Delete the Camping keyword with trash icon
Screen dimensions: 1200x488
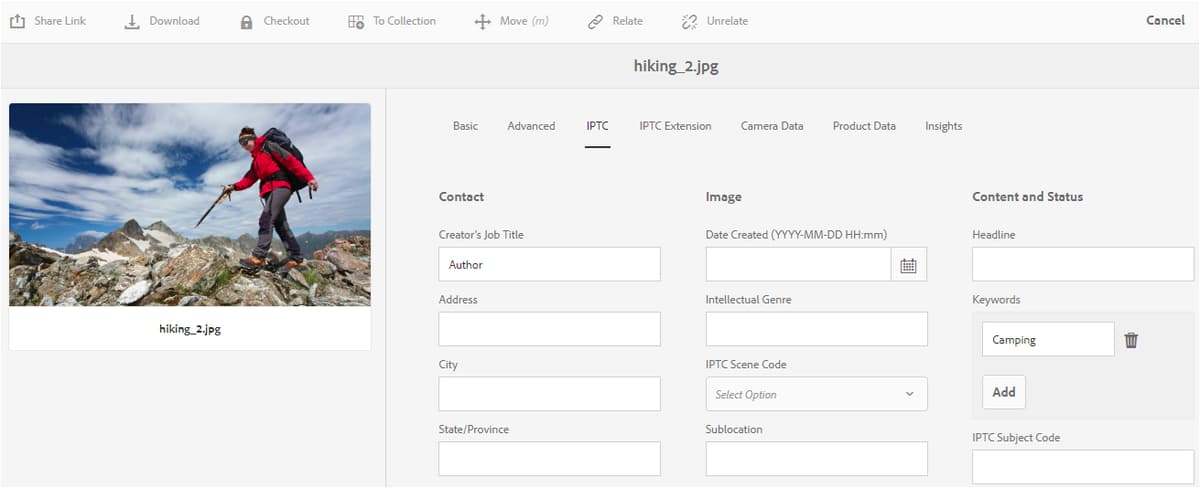[1131, 340]
